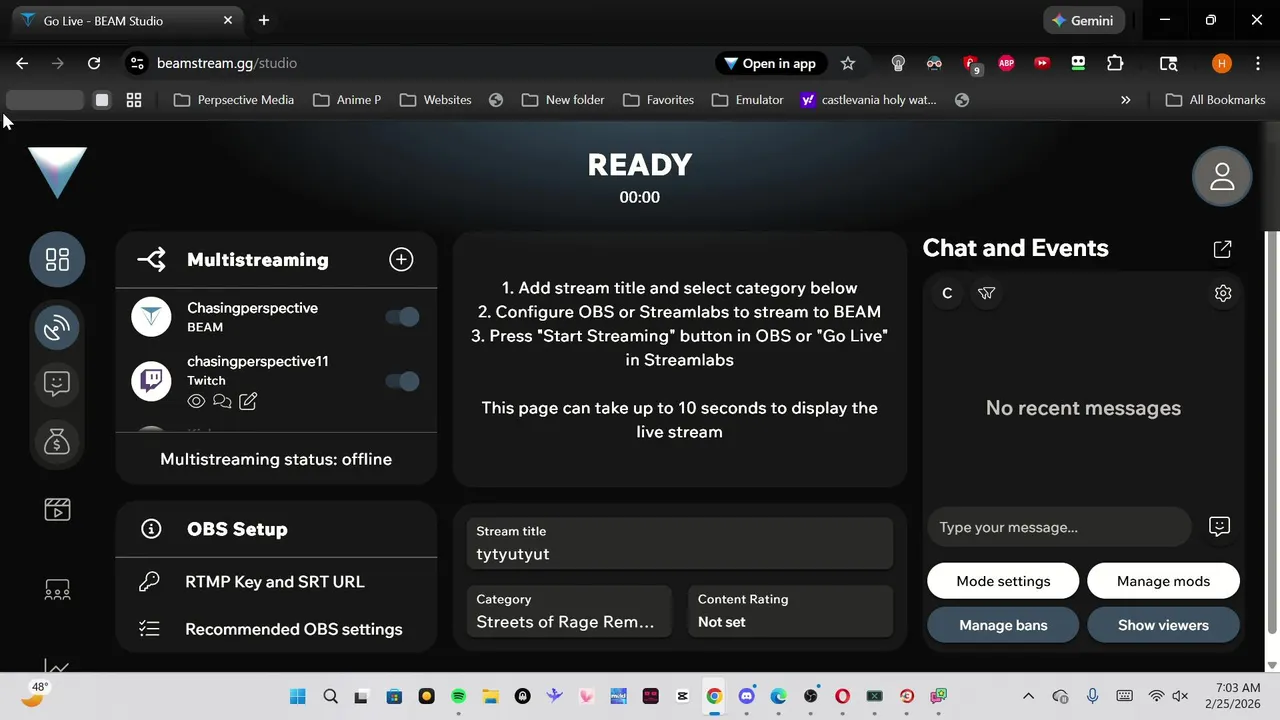The image size is (1280, 720).
Task: Open the emoji picker beside message box
Action: (x=1219, y=527)
